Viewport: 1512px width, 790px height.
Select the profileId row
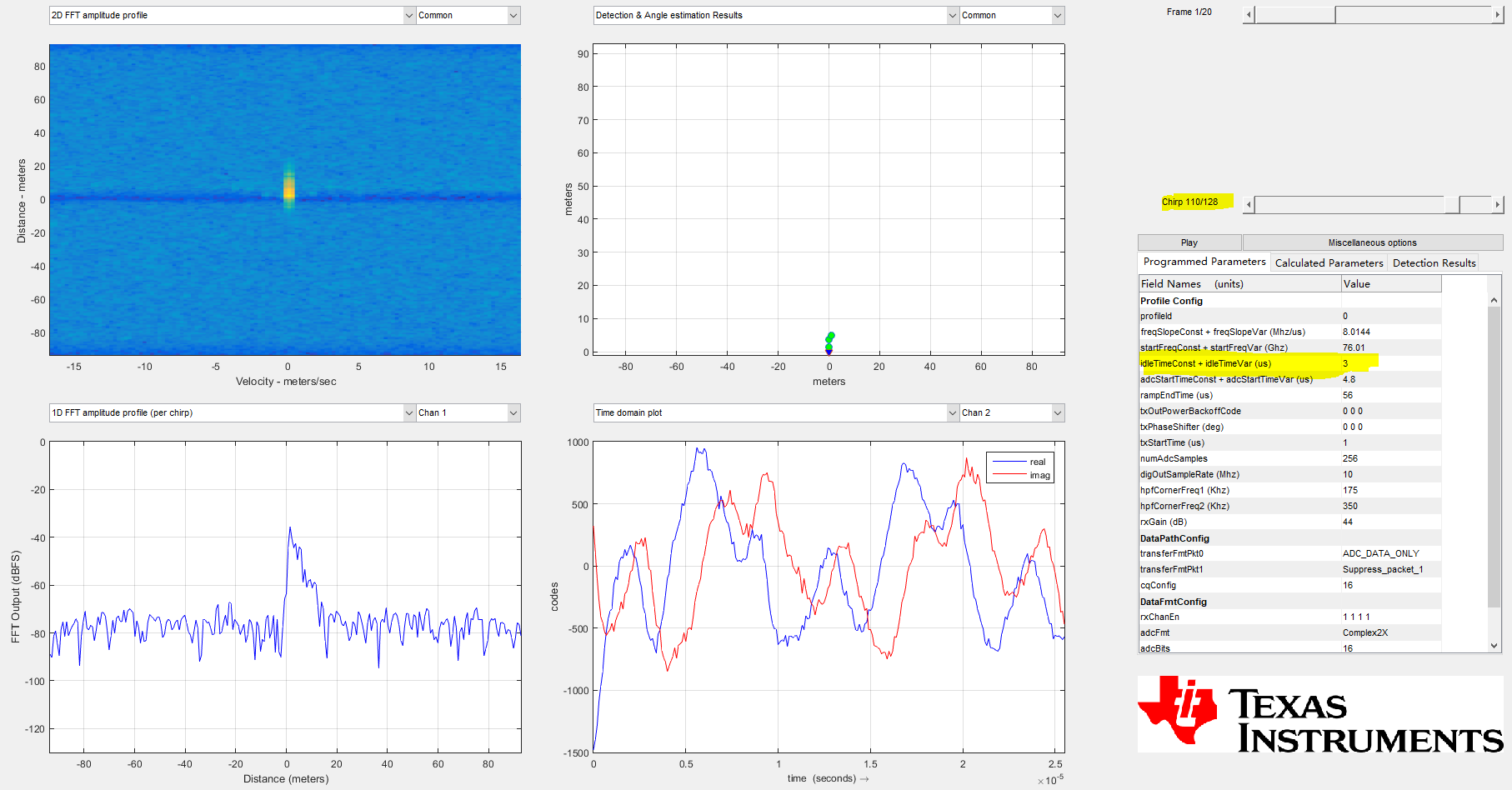click(x=1289, y=316)
